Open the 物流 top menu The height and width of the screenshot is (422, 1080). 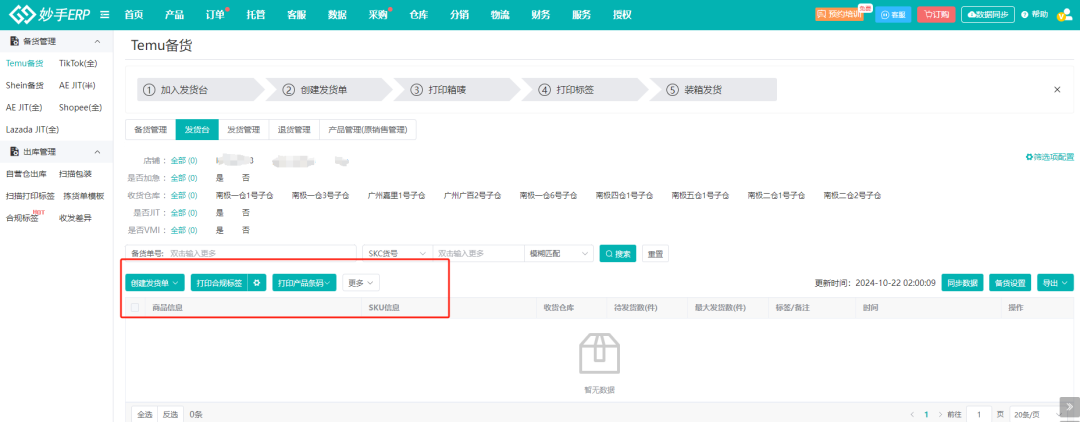500,14
